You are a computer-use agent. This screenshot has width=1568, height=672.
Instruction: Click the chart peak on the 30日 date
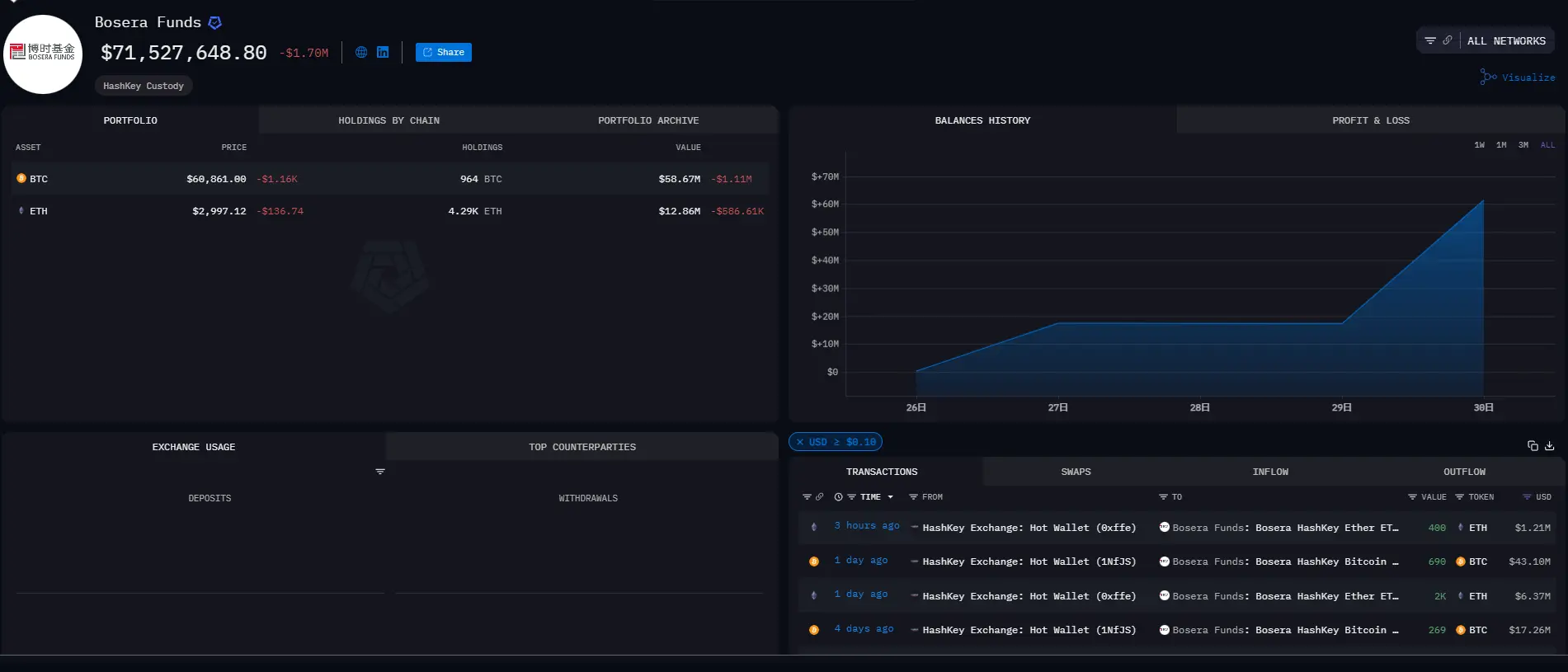tap(1483, 200)
